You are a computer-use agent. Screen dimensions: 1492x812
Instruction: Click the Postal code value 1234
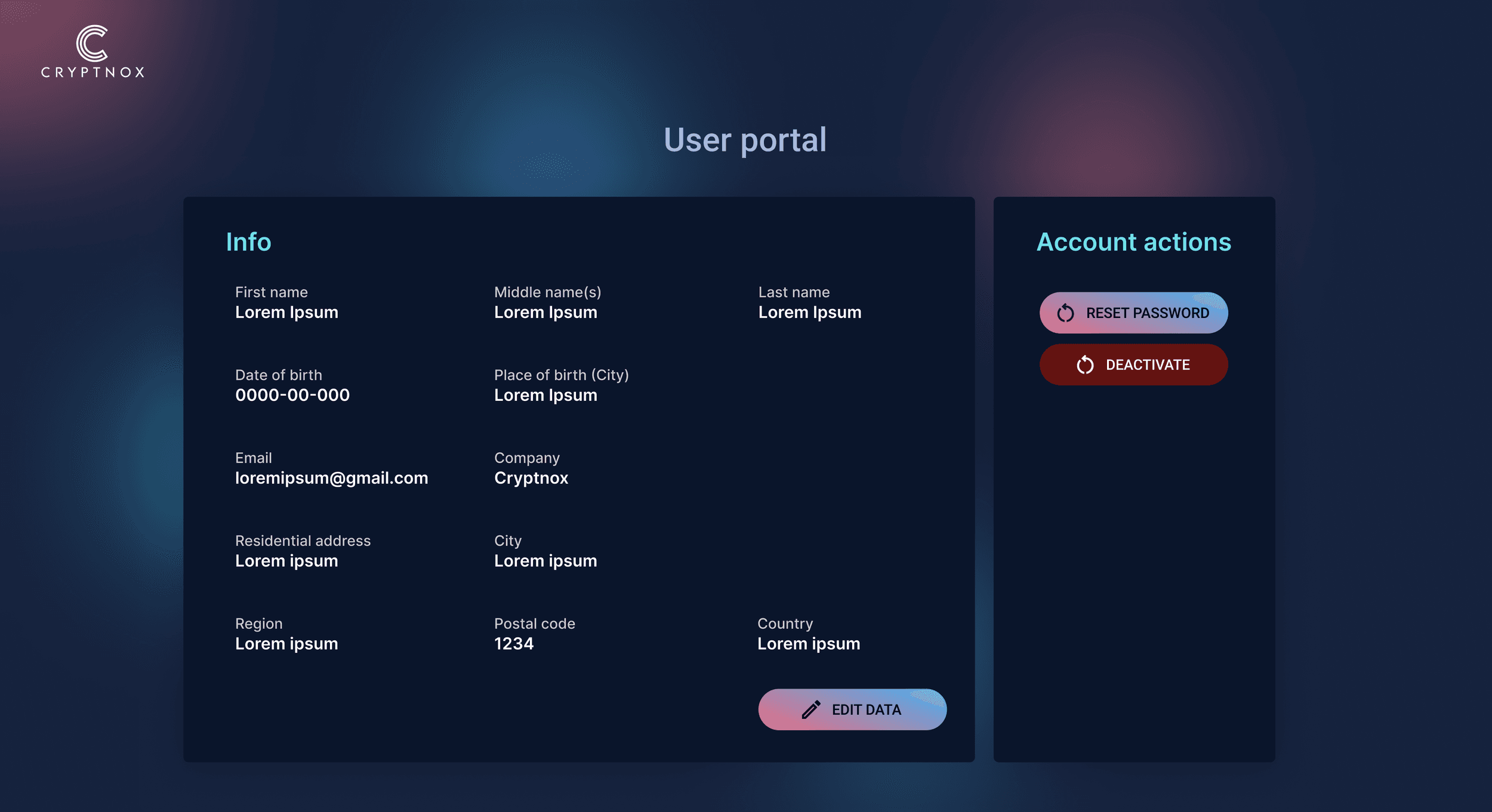[x=514, y=644]
